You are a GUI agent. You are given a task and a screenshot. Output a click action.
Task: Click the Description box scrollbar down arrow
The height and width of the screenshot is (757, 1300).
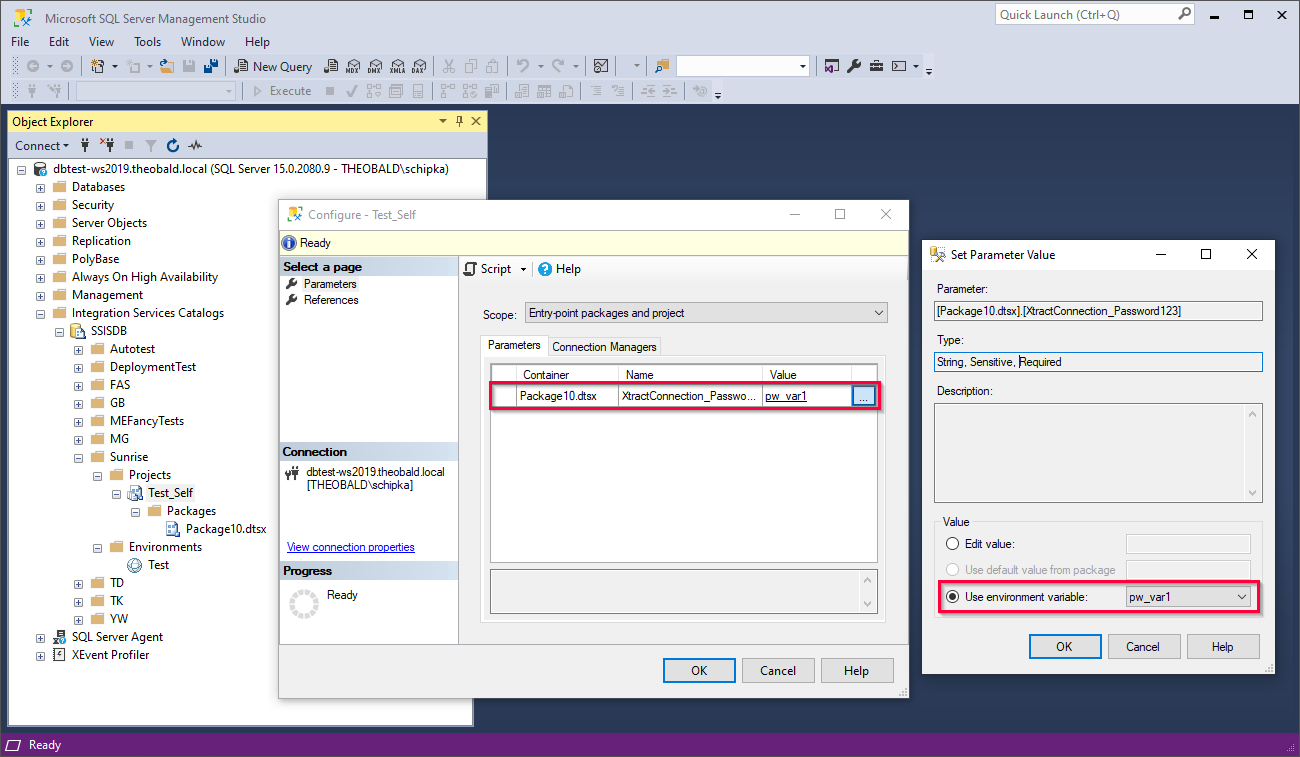[1254, 493]
